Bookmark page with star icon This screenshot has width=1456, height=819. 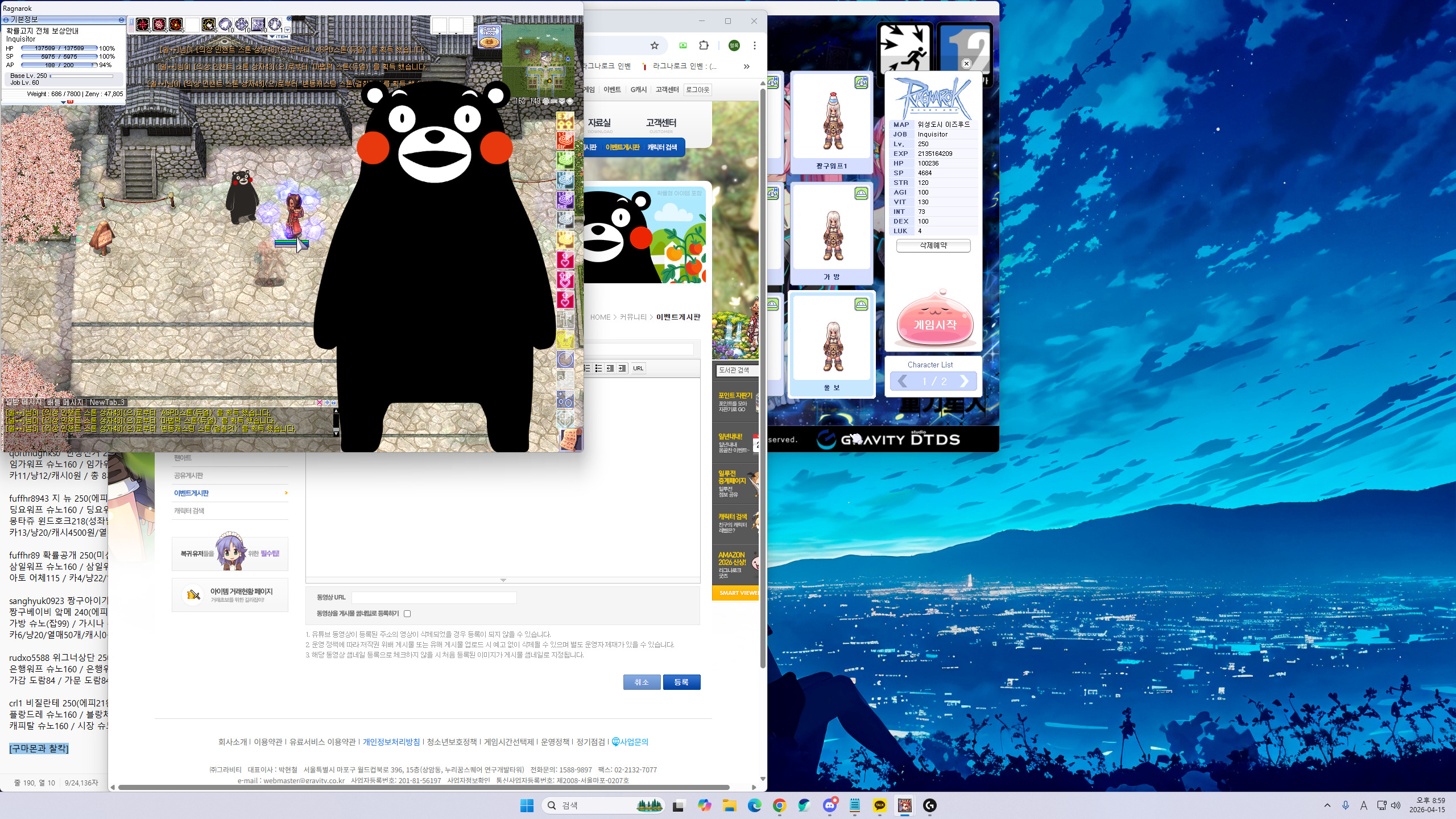(655, 45)
